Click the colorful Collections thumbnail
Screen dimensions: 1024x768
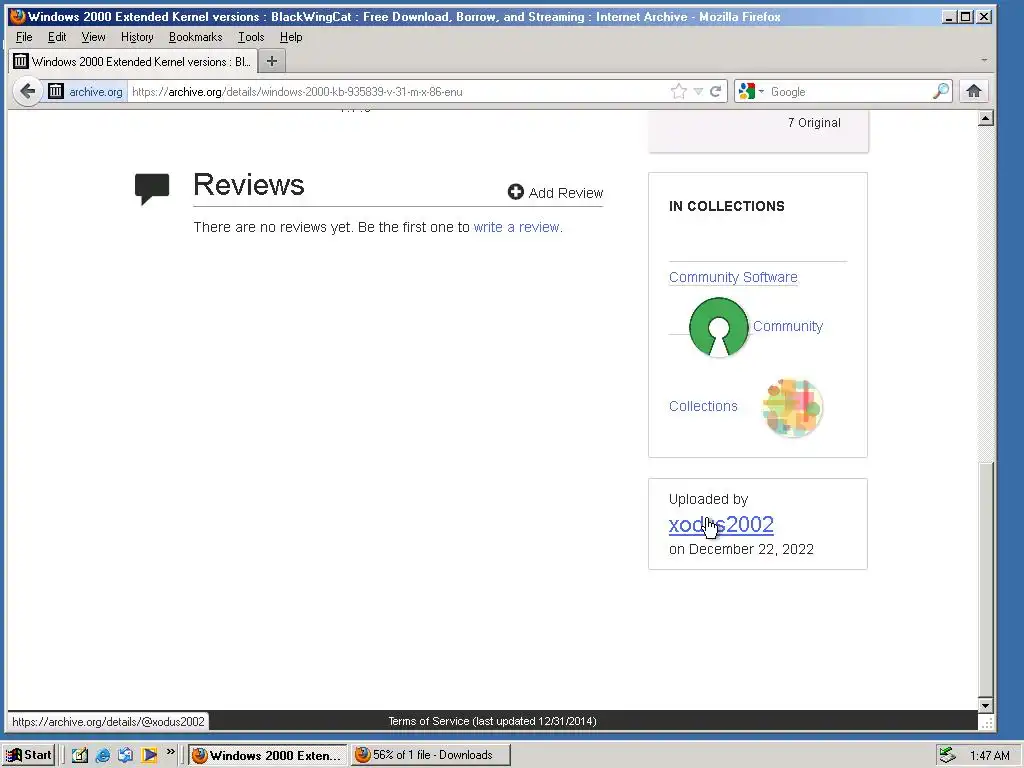[x=792, y=408]
